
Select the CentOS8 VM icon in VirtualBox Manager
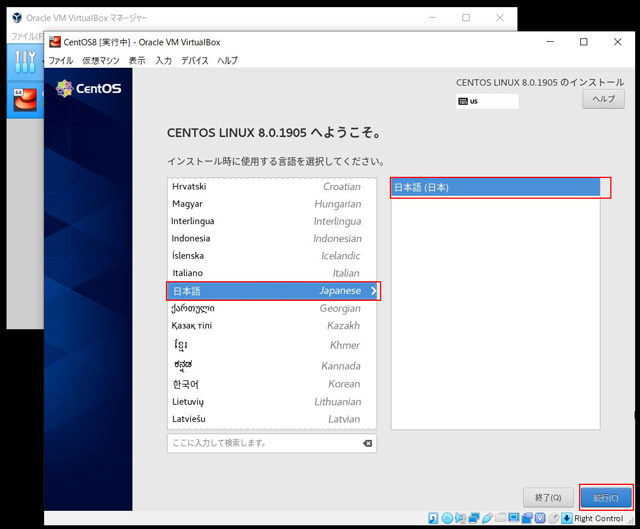25,100
